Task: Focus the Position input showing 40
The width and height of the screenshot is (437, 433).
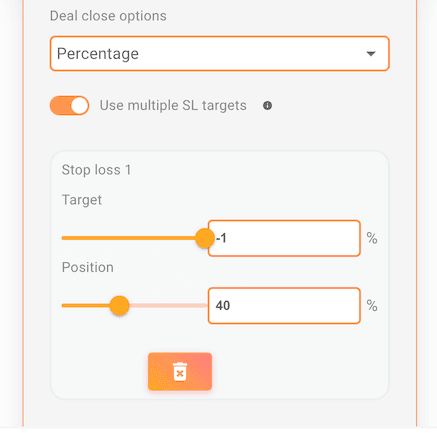Action: click(284, 306)
